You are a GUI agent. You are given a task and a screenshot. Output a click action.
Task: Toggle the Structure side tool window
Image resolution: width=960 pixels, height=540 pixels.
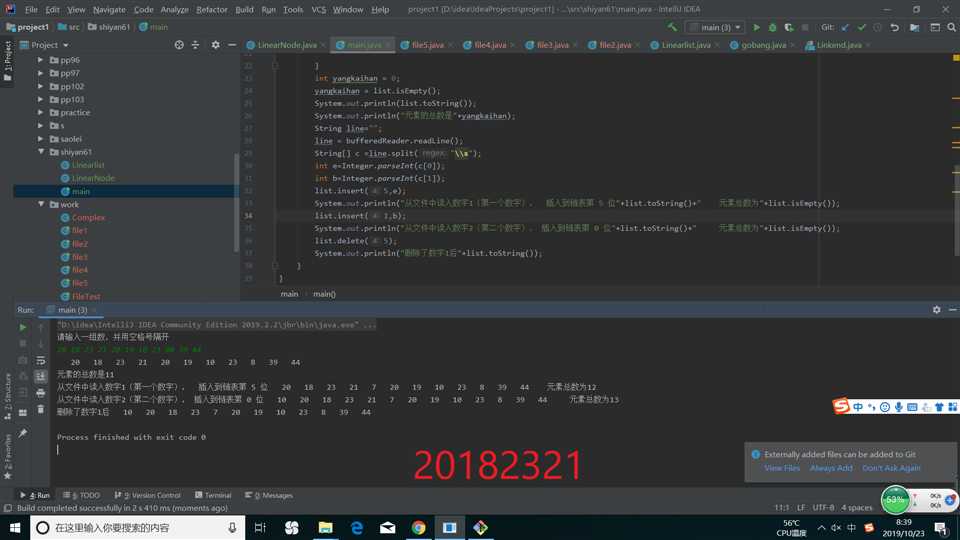[x=7, y=396]
